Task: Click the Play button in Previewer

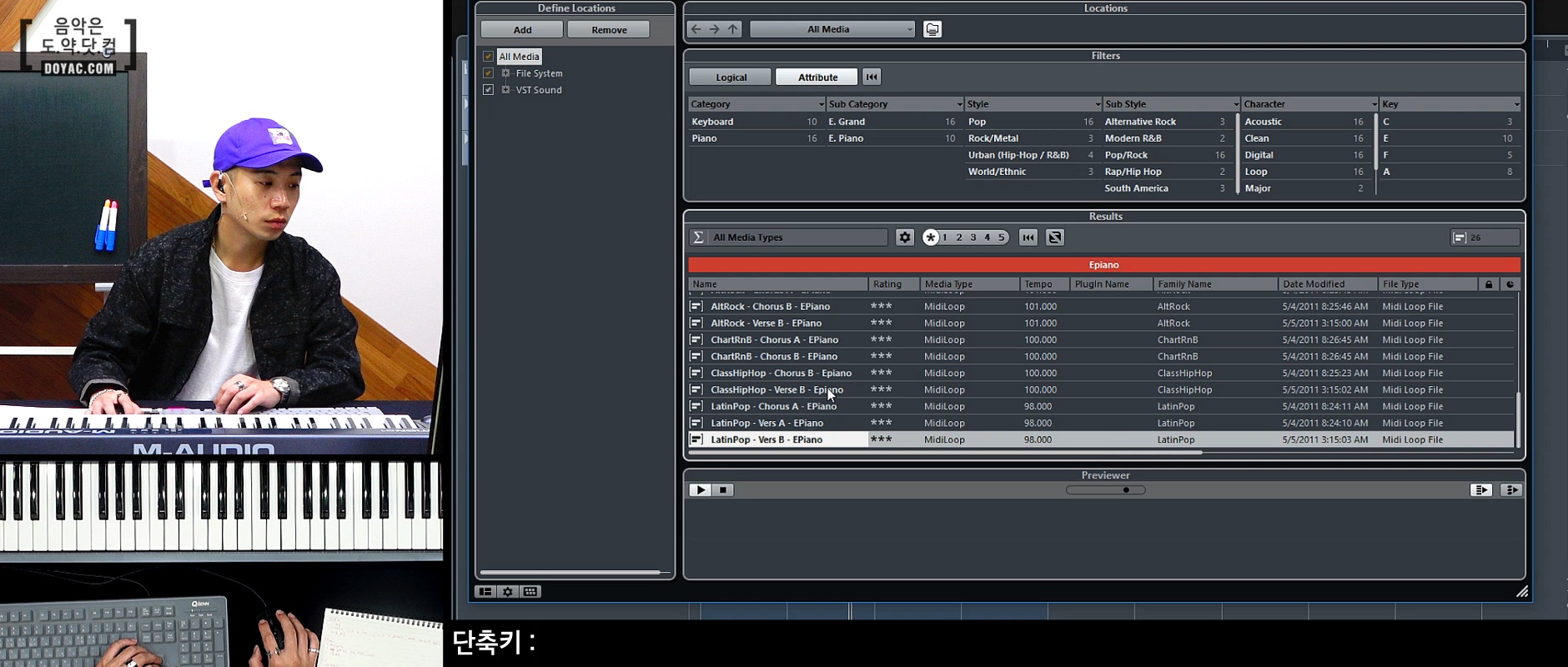Action: pyautogui.click(x=700, y=490)
